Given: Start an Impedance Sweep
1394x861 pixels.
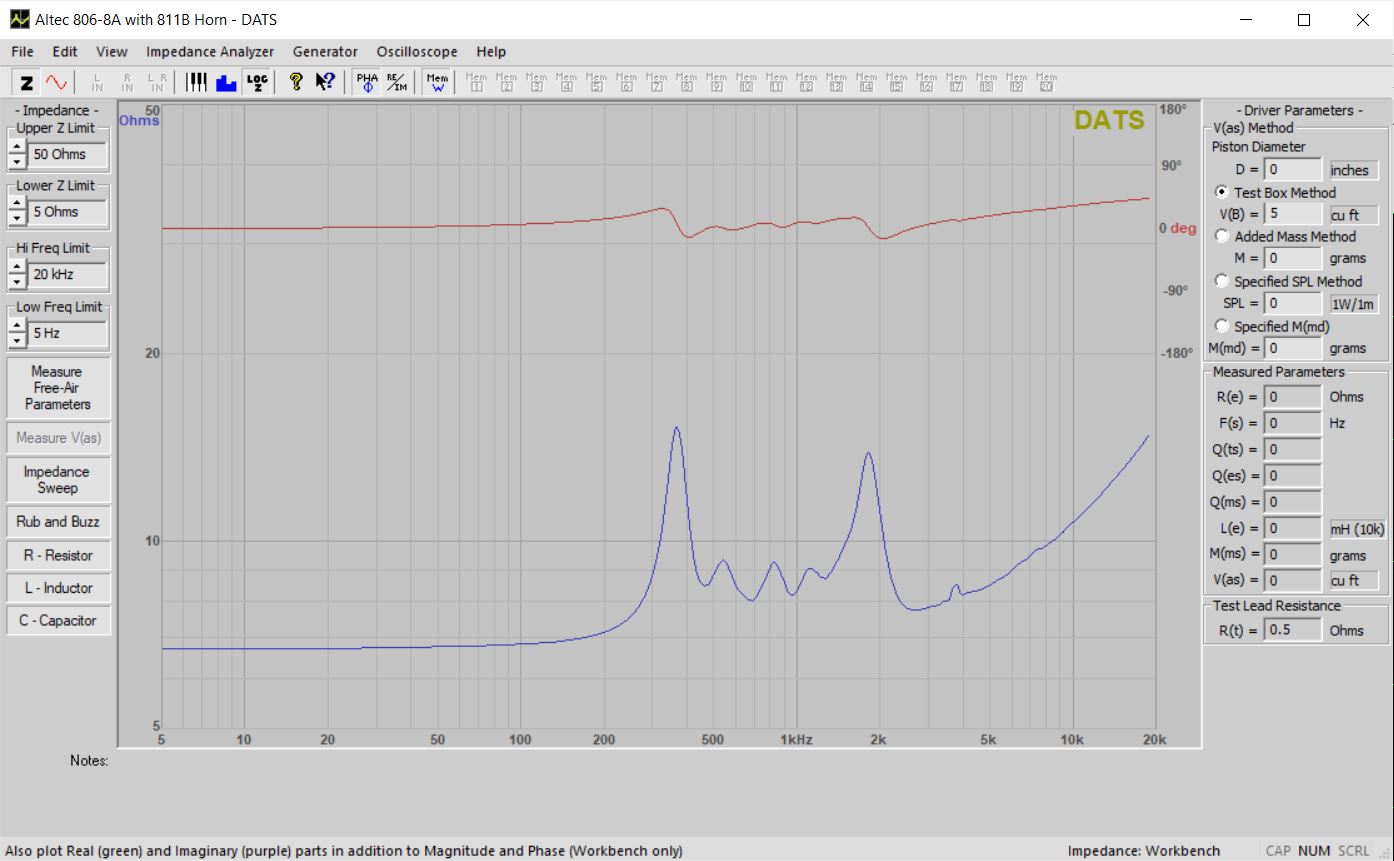Looking at the screenshot, I should [57, 480].
